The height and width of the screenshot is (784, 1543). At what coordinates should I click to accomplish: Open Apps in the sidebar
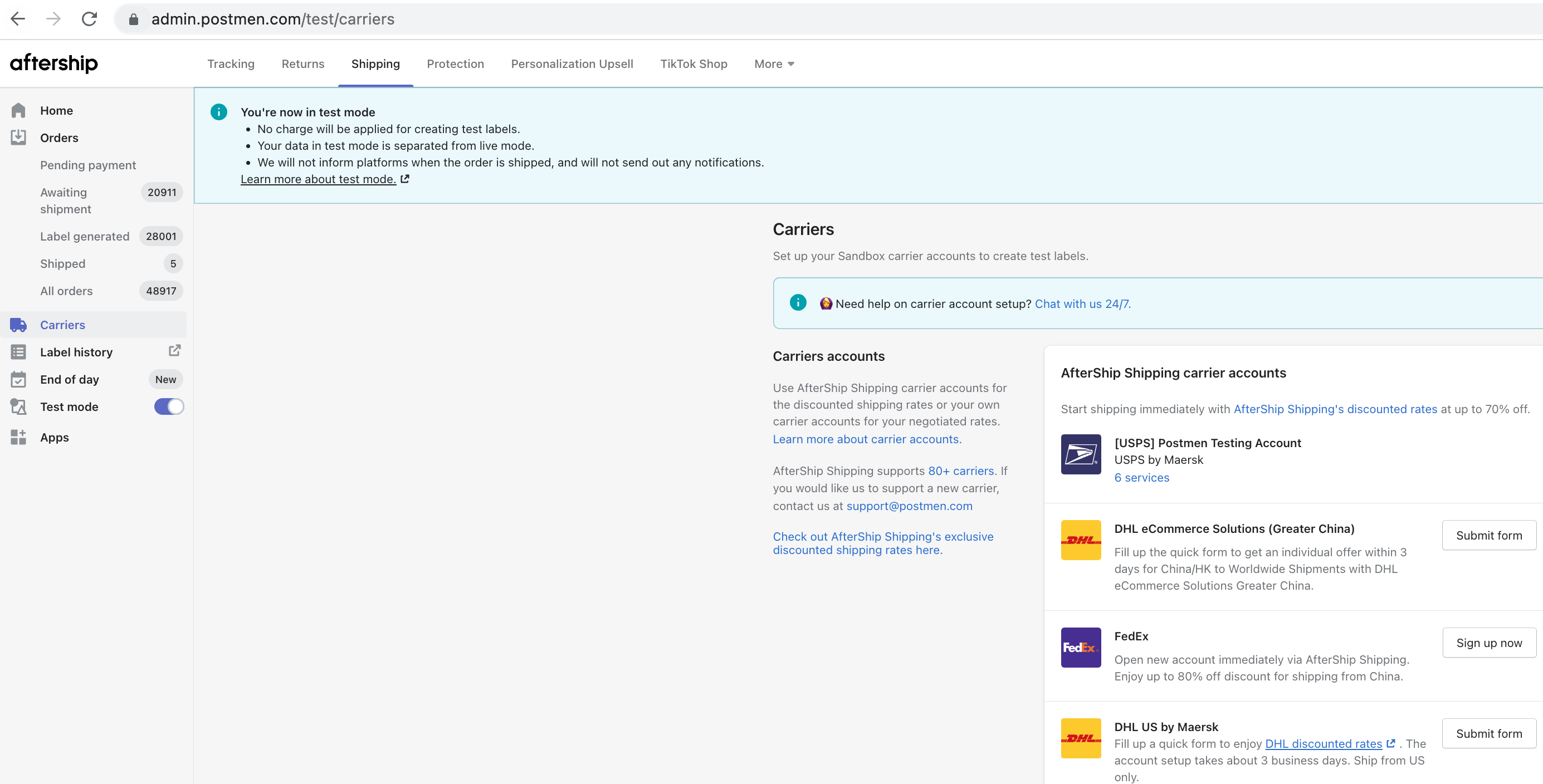coord(55,437)
